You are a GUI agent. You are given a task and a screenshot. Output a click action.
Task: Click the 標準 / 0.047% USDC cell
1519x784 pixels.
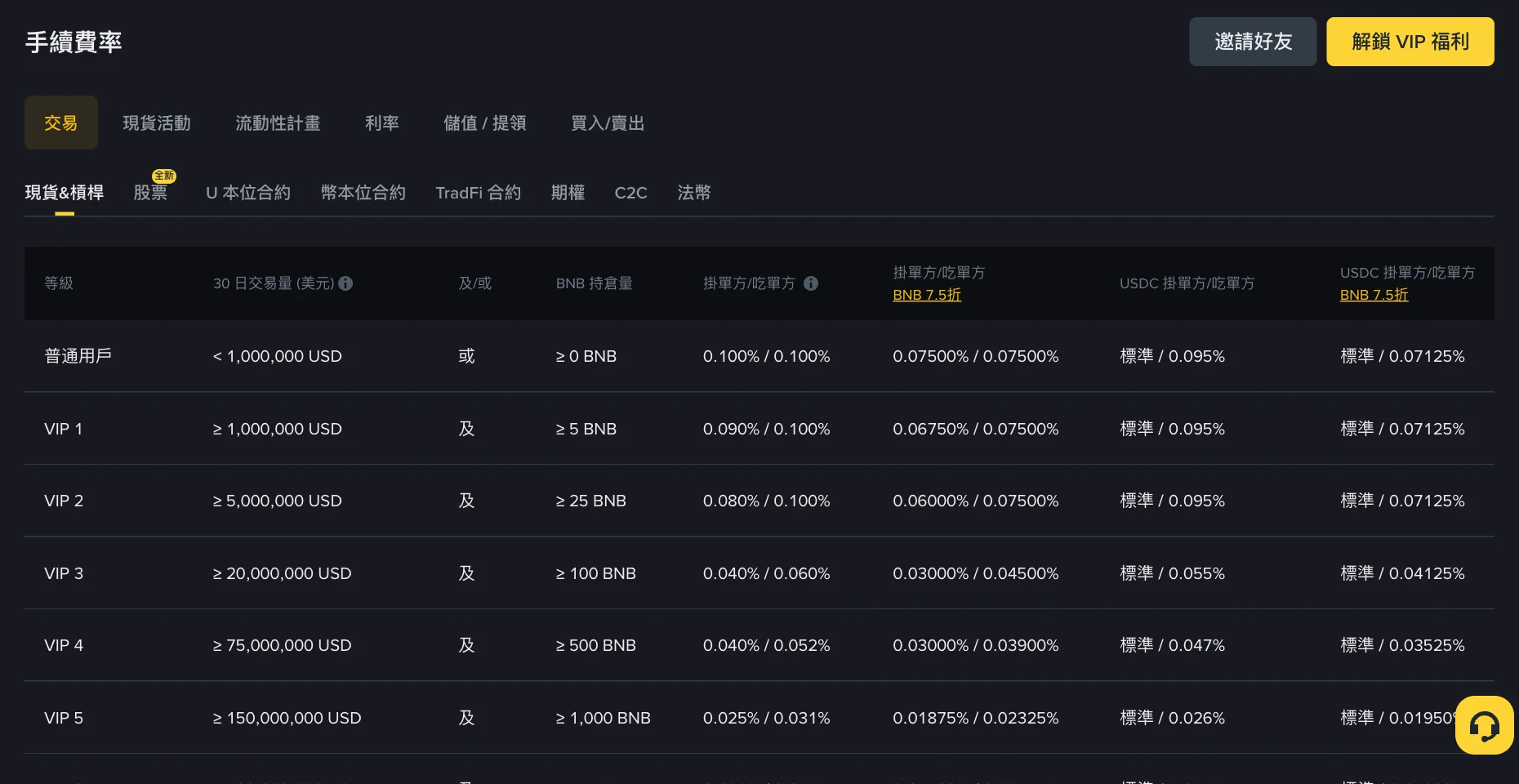coord(1172,645)
